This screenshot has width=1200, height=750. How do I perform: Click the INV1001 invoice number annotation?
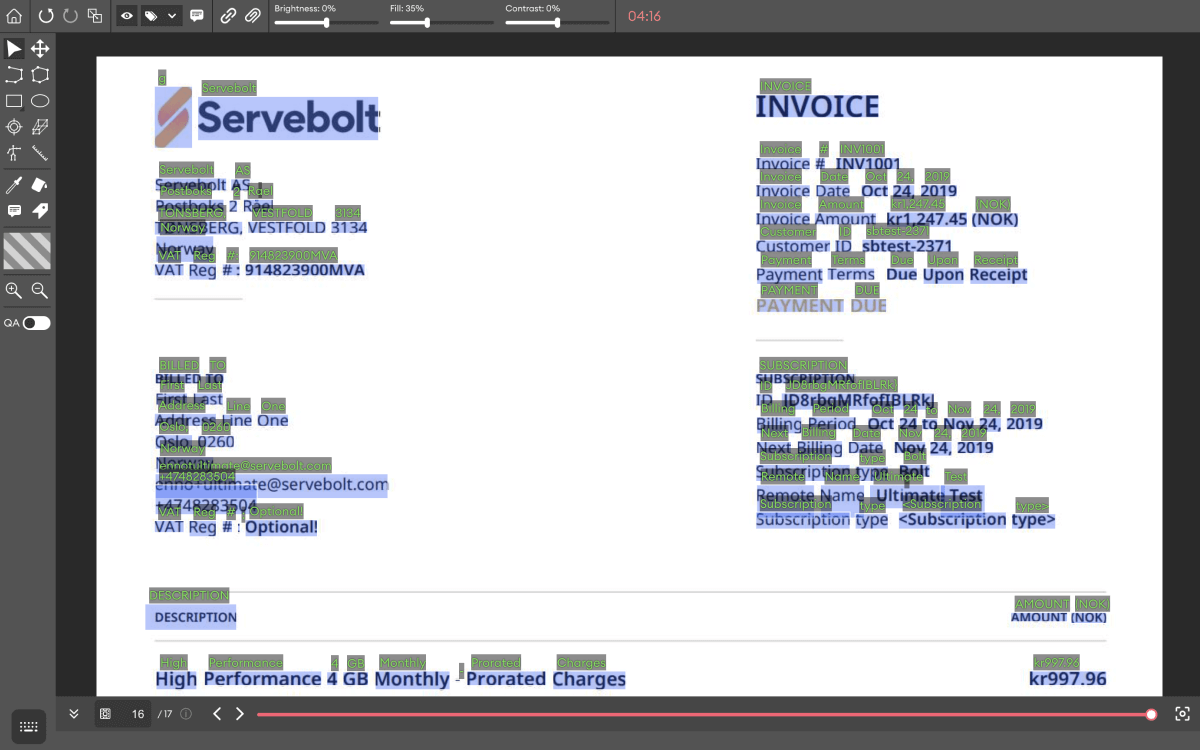click(868, 164)
